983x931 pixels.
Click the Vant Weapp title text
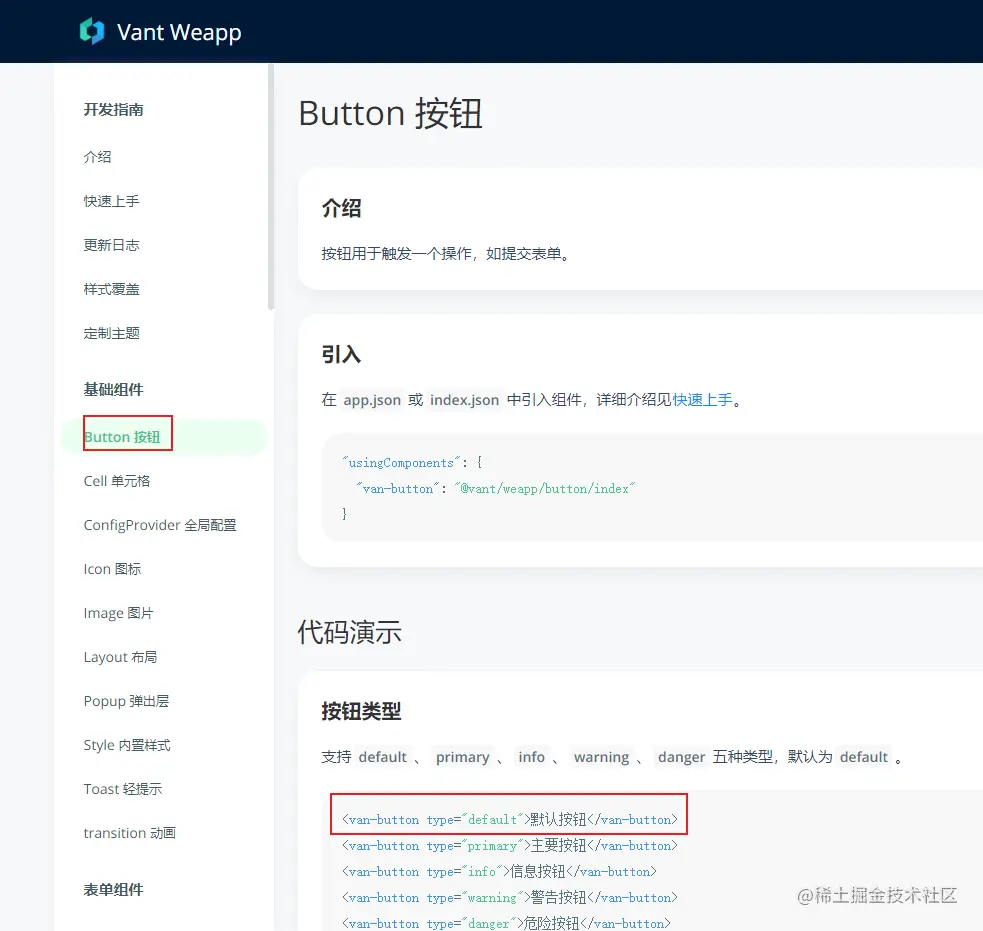click(x=179, y=32)
